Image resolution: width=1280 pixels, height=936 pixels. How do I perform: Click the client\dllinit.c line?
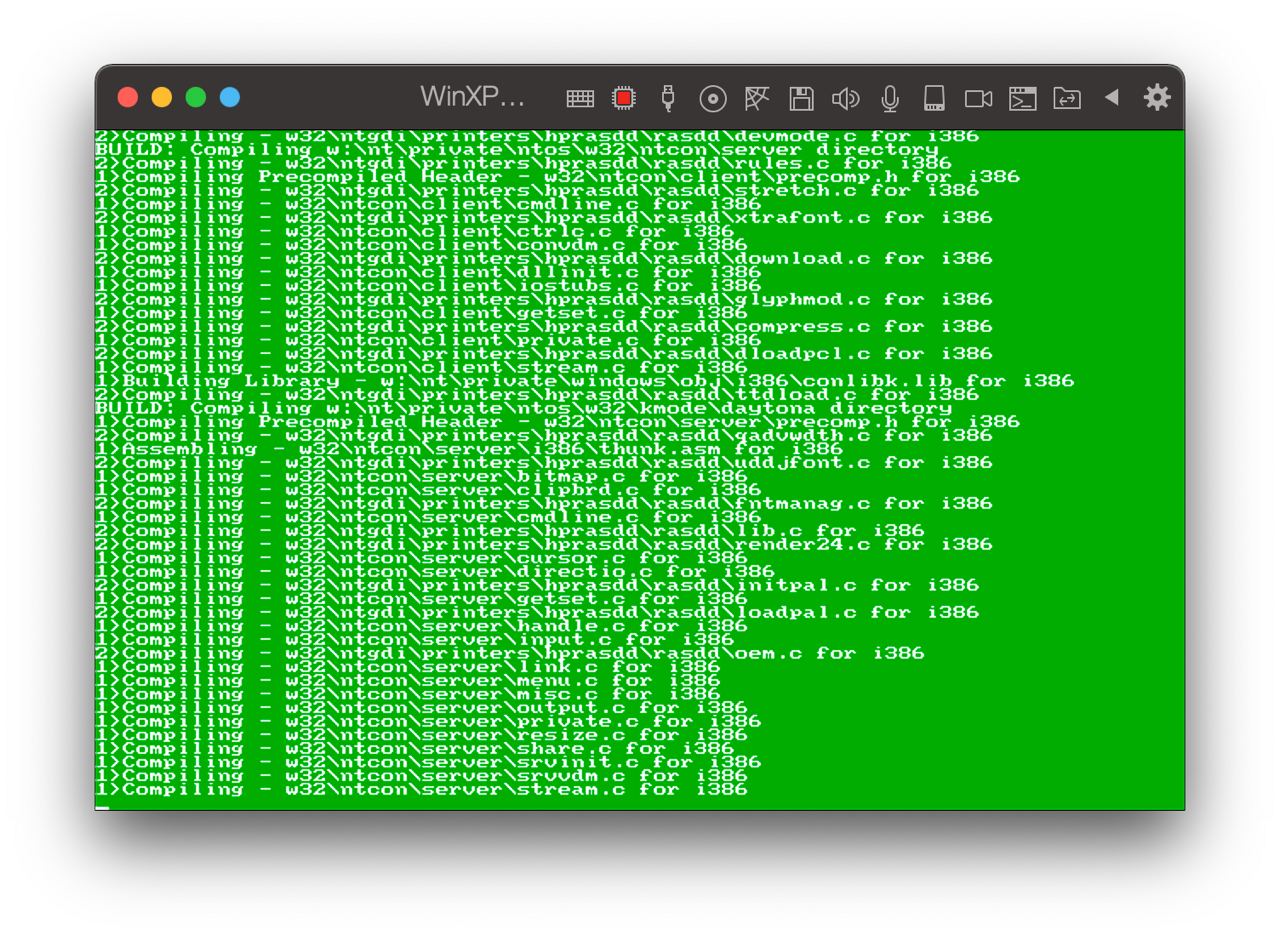[428, 272]
